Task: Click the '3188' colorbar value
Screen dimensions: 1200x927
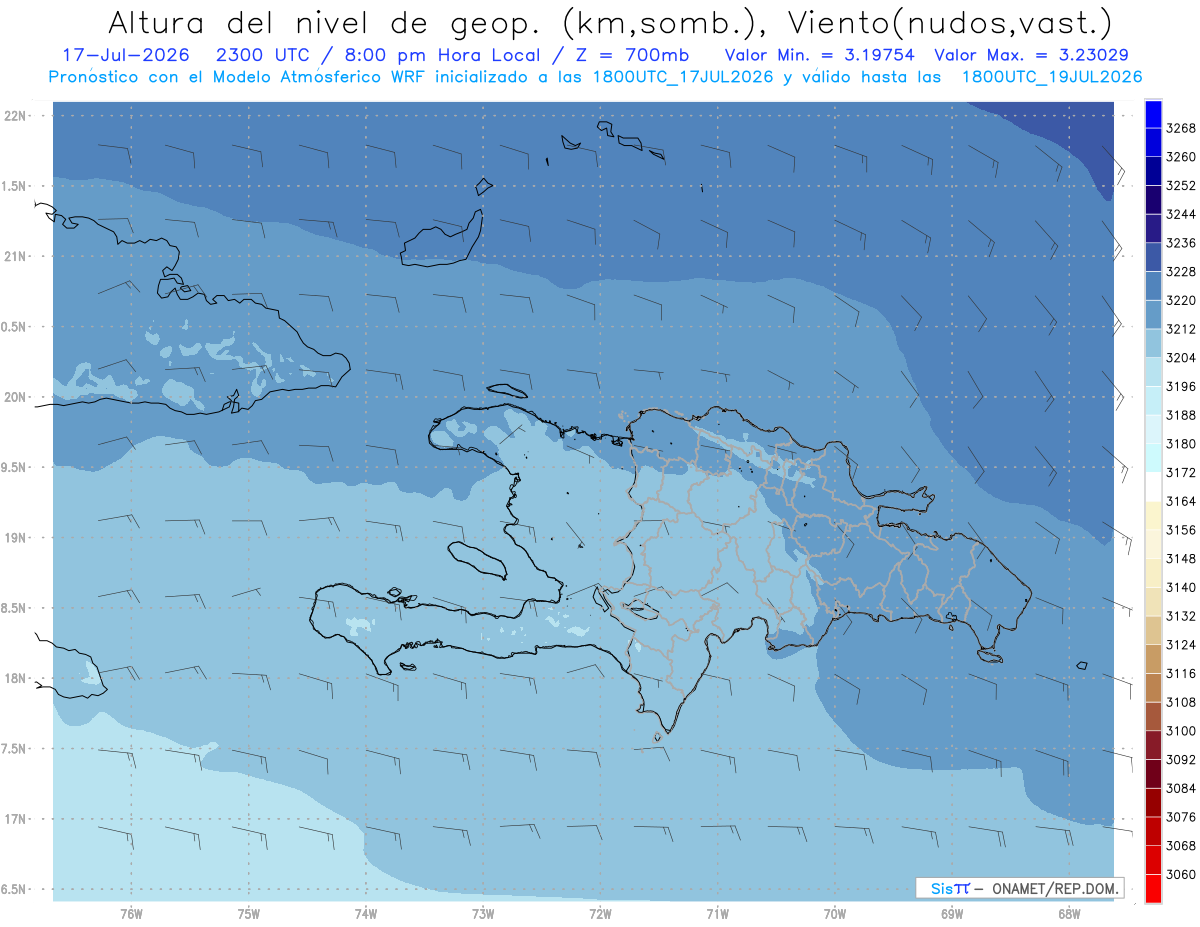Action: pos(1181,415)
